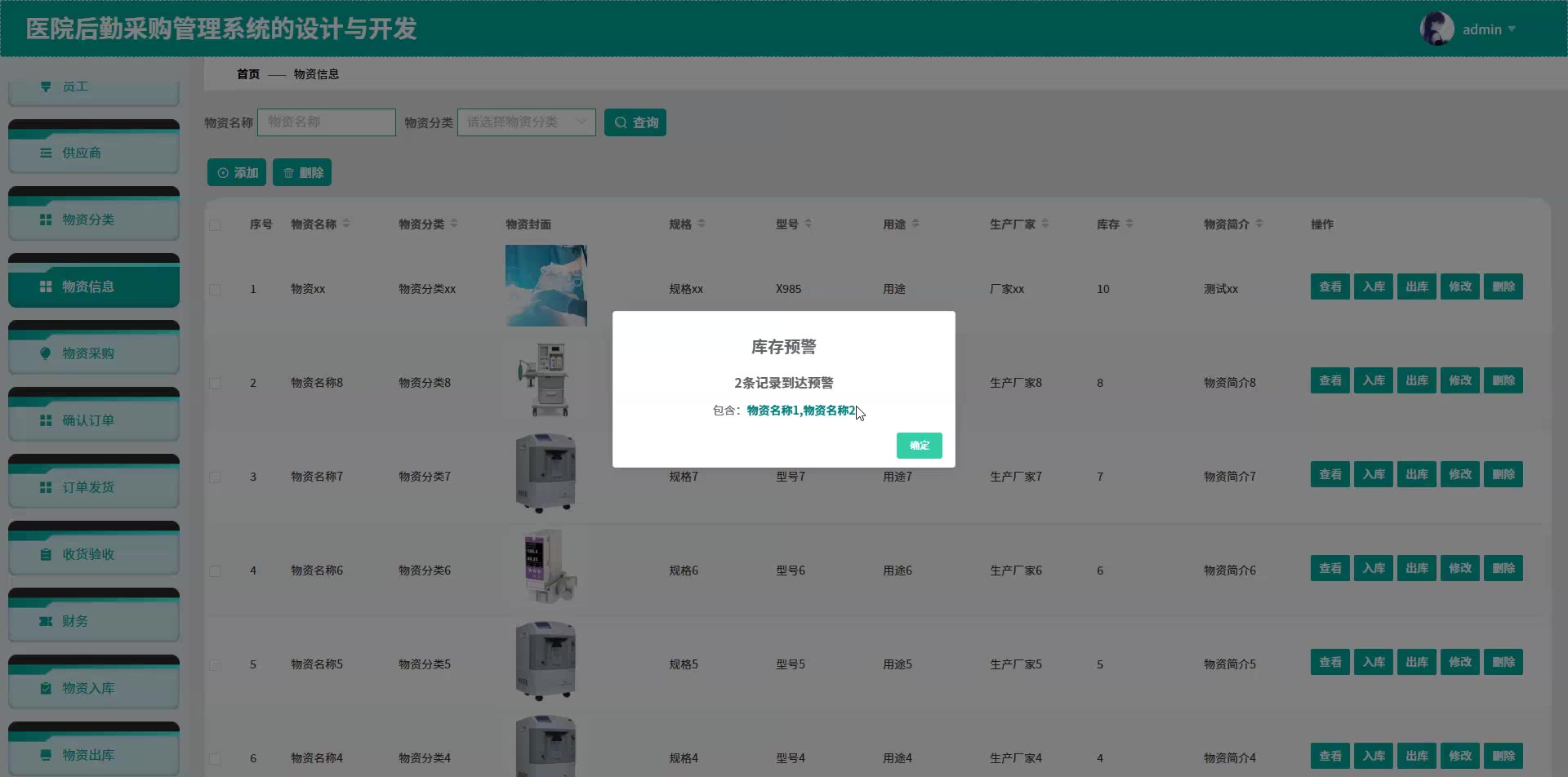Click the 确认订单 grid icon in sidebar
The height and width of the screenshot is (777, 1568).
pyautogui.click(x=46, y=420)
